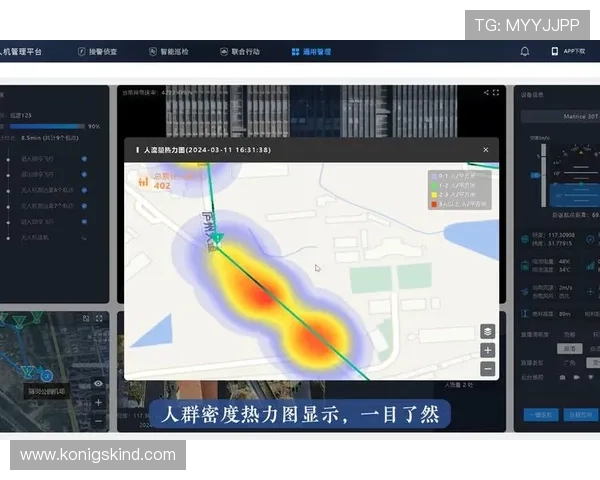Click the APP下载 phone icon
Image resolution: width=600 pixels, height=480 pixels.
[554, 51]
